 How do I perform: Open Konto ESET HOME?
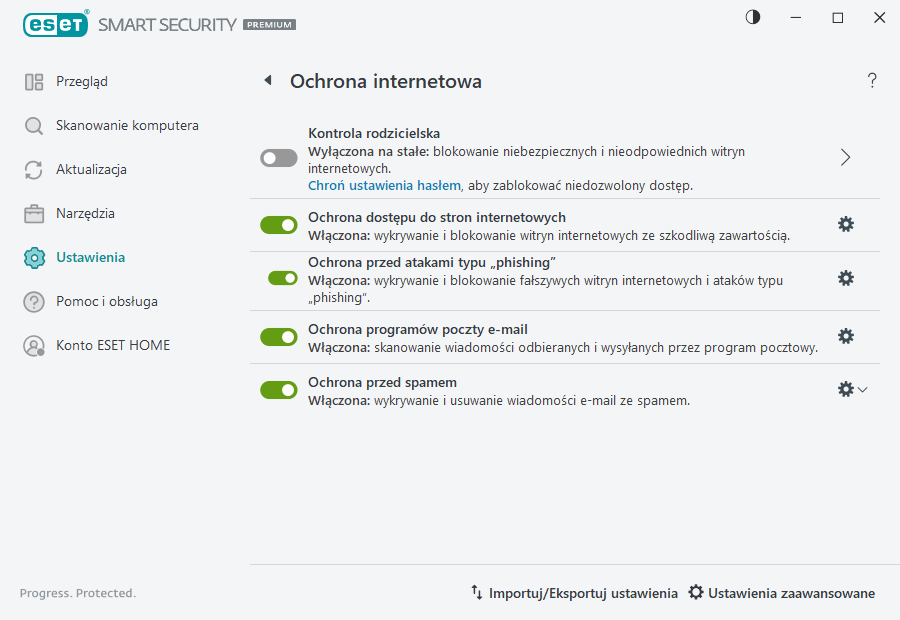tap(113, 345)
